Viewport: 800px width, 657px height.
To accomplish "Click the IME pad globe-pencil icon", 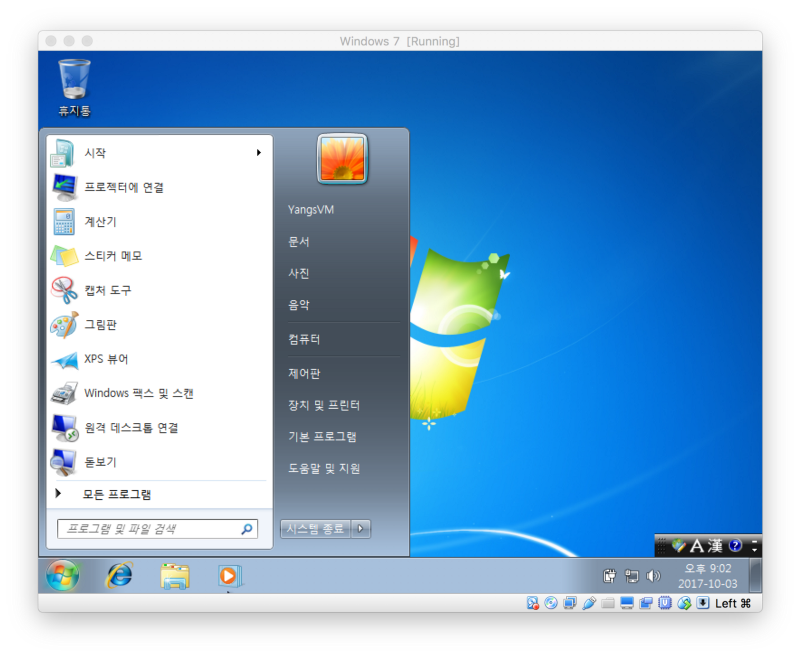I will pos(679,546).
